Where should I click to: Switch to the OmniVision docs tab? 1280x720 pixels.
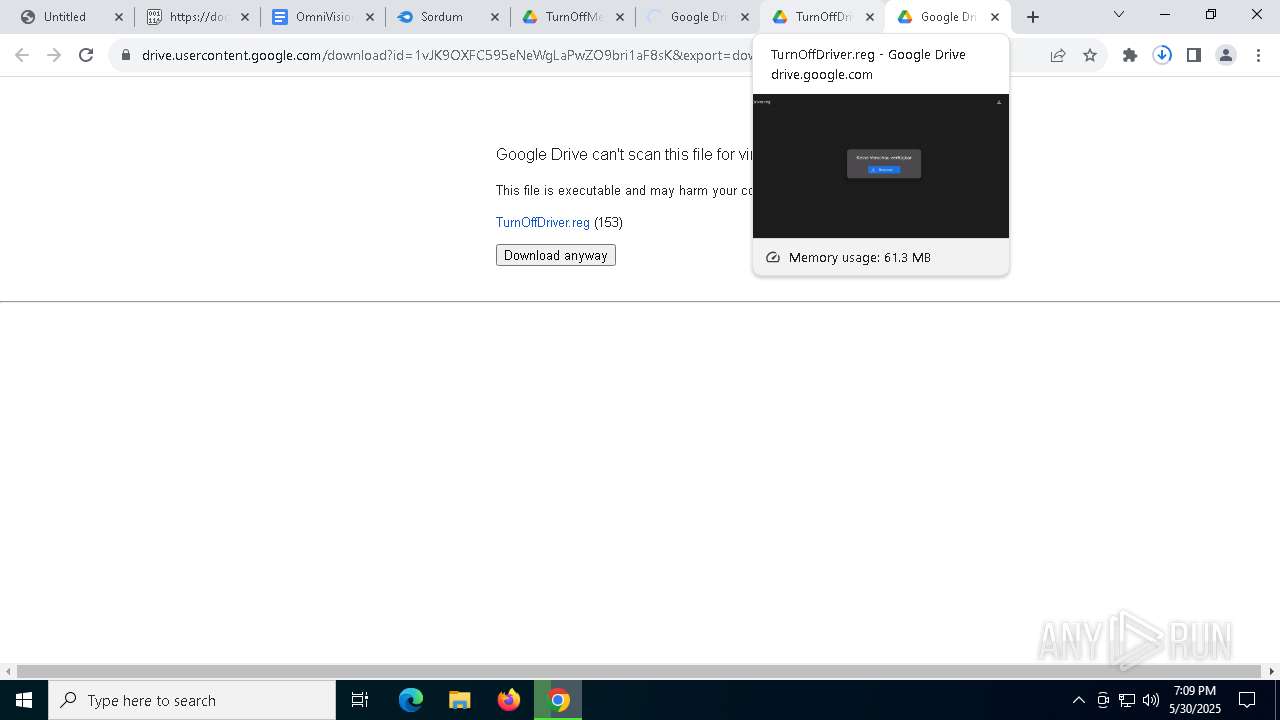[x=322, y=17]
